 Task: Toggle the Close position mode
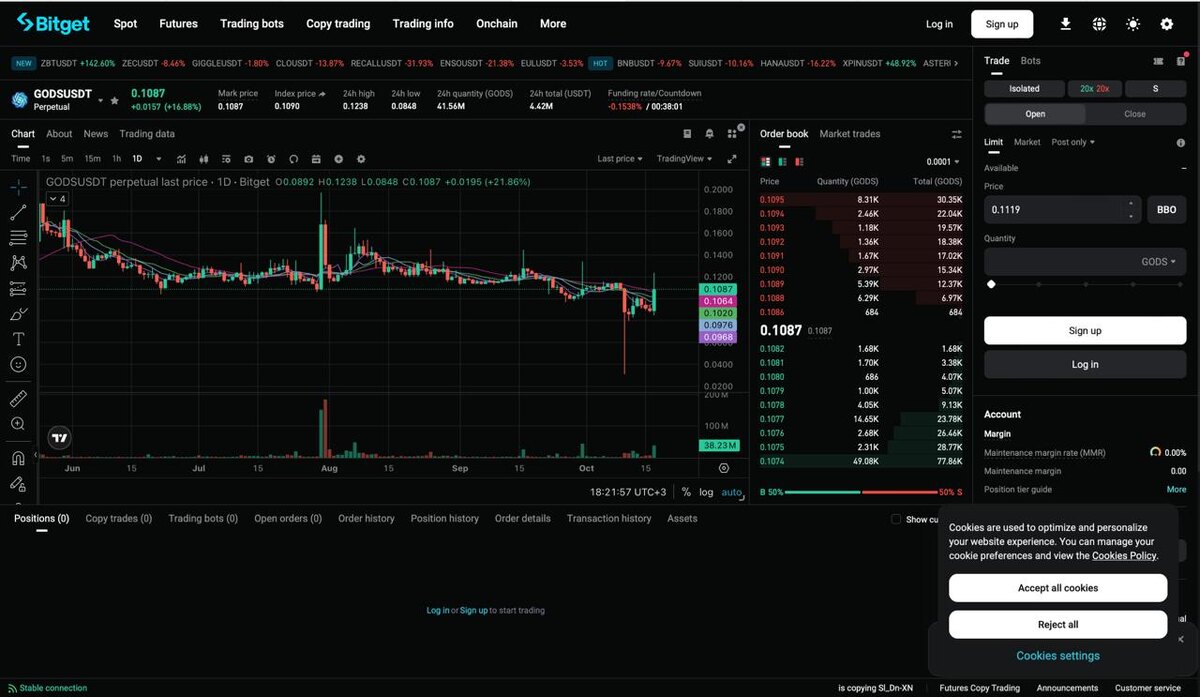click(1135, 114)
